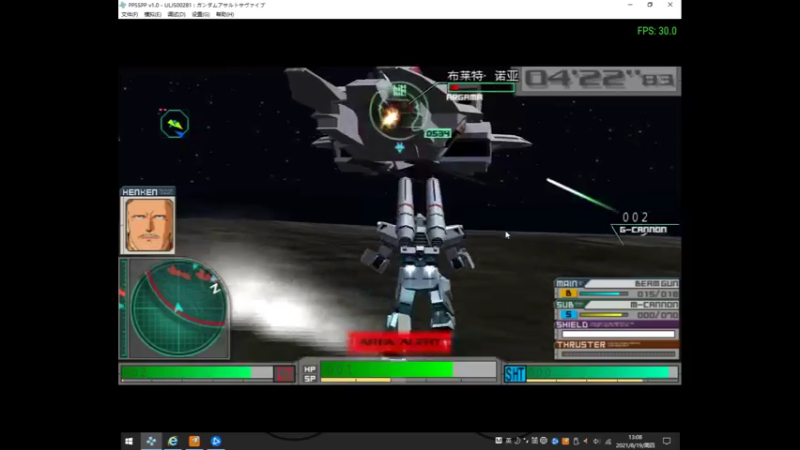Click the M-CANNON ammo count readout

pos(657,315)
